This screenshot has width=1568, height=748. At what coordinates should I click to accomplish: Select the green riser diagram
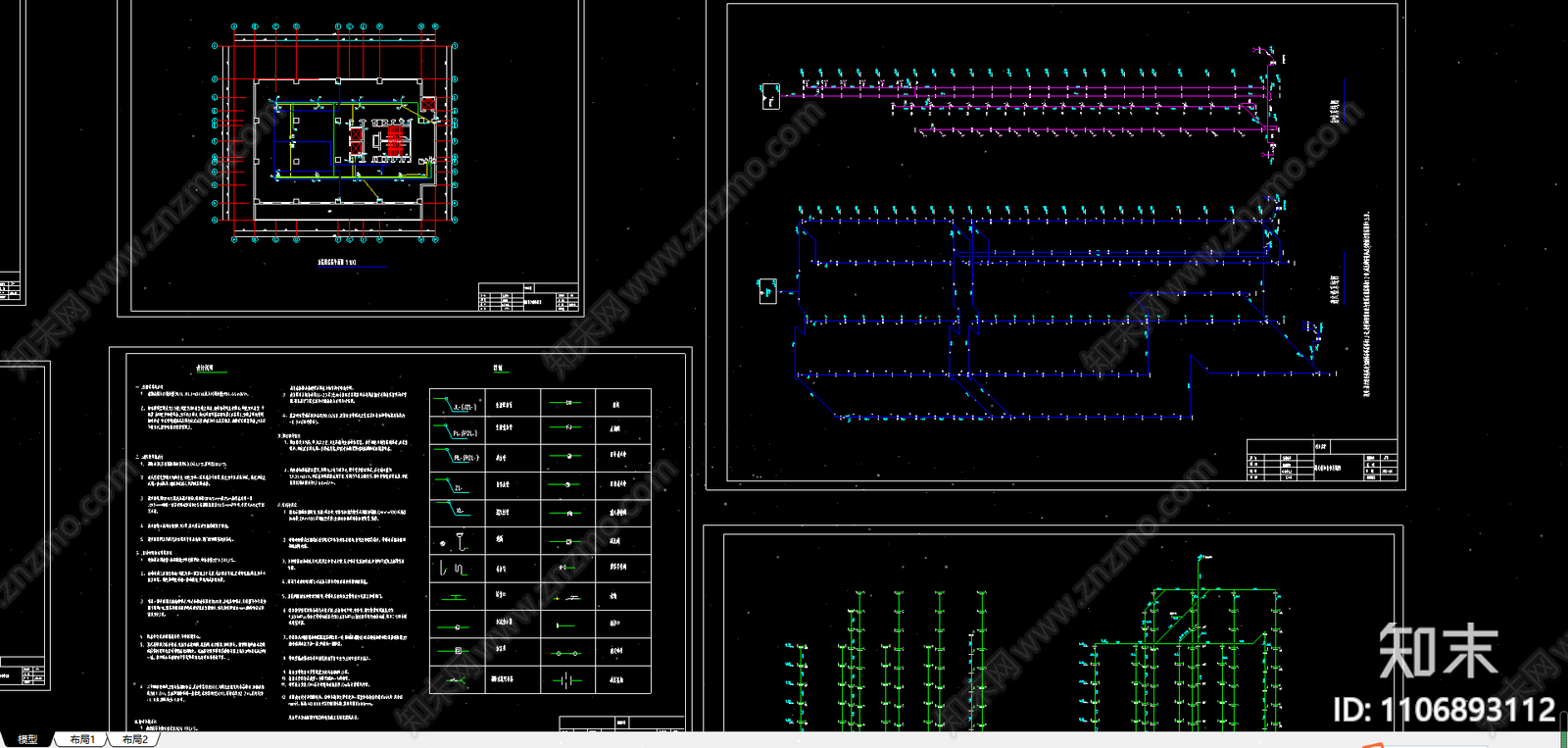click(1034, 645)
